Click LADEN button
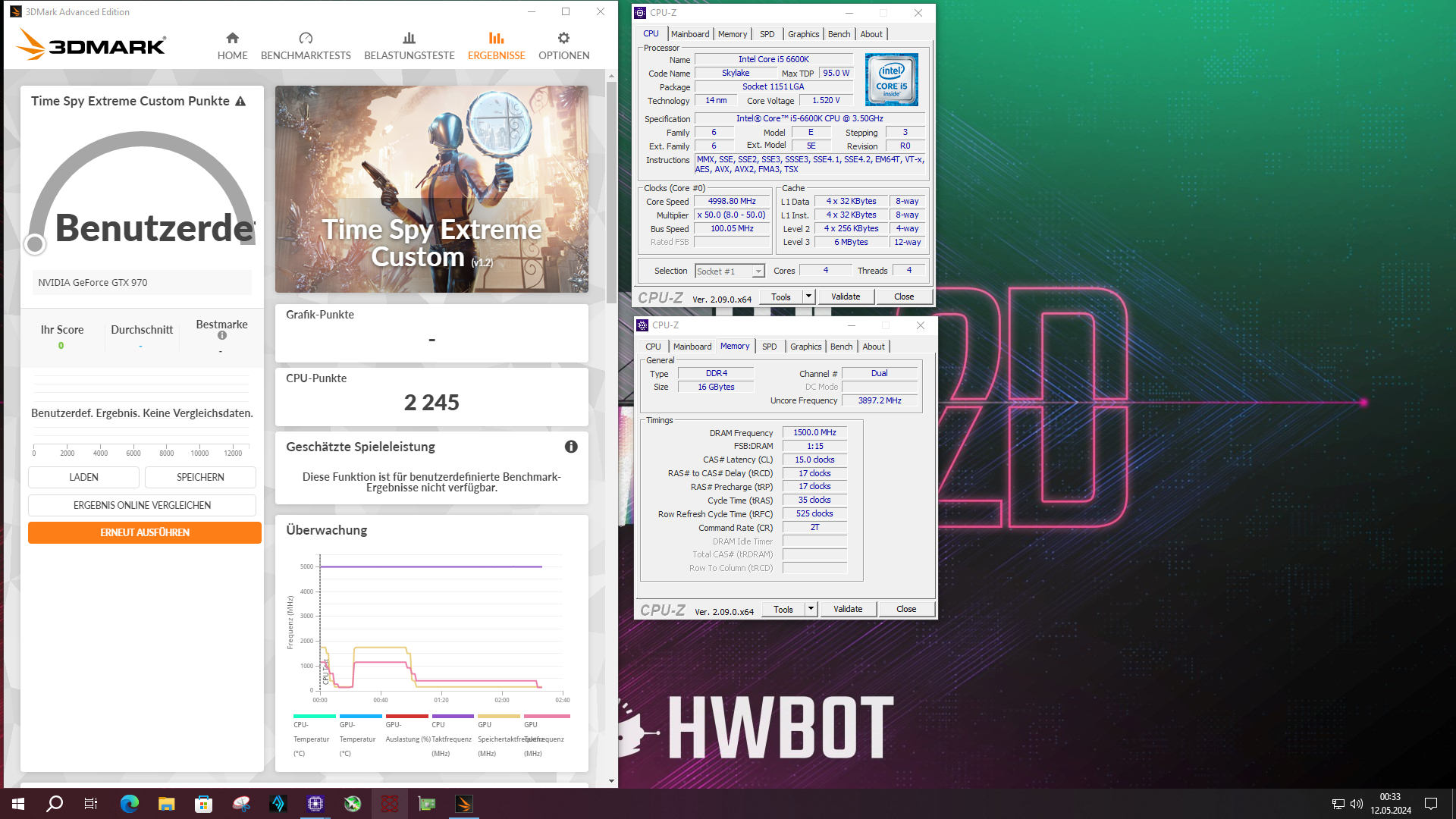The width and height of the screenshot is (1456, 819). pyautogui.click(x=83, y=477)
